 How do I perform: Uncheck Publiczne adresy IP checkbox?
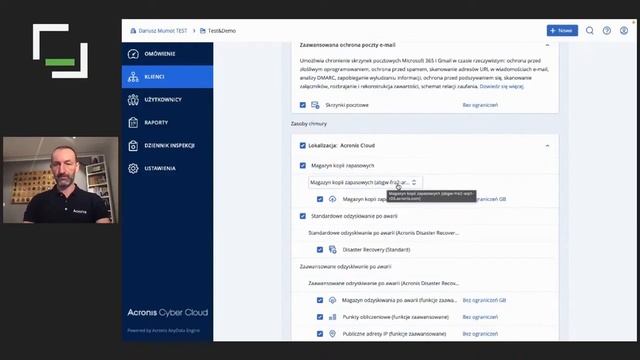[x=320, y=334]
